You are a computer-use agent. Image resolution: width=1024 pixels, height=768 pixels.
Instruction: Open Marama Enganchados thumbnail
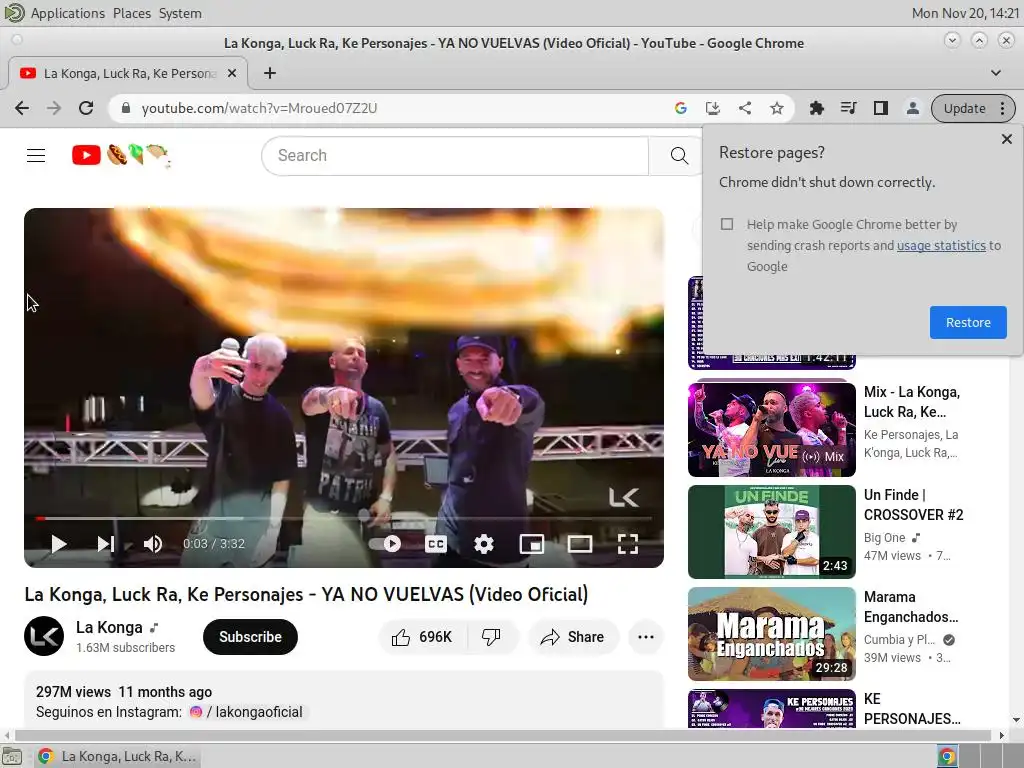[771, 633]
